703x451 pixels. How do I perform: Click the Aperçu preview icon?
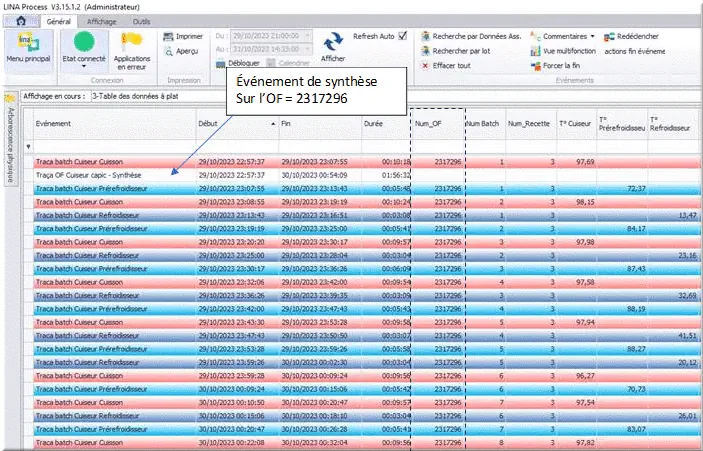(169, 52)
